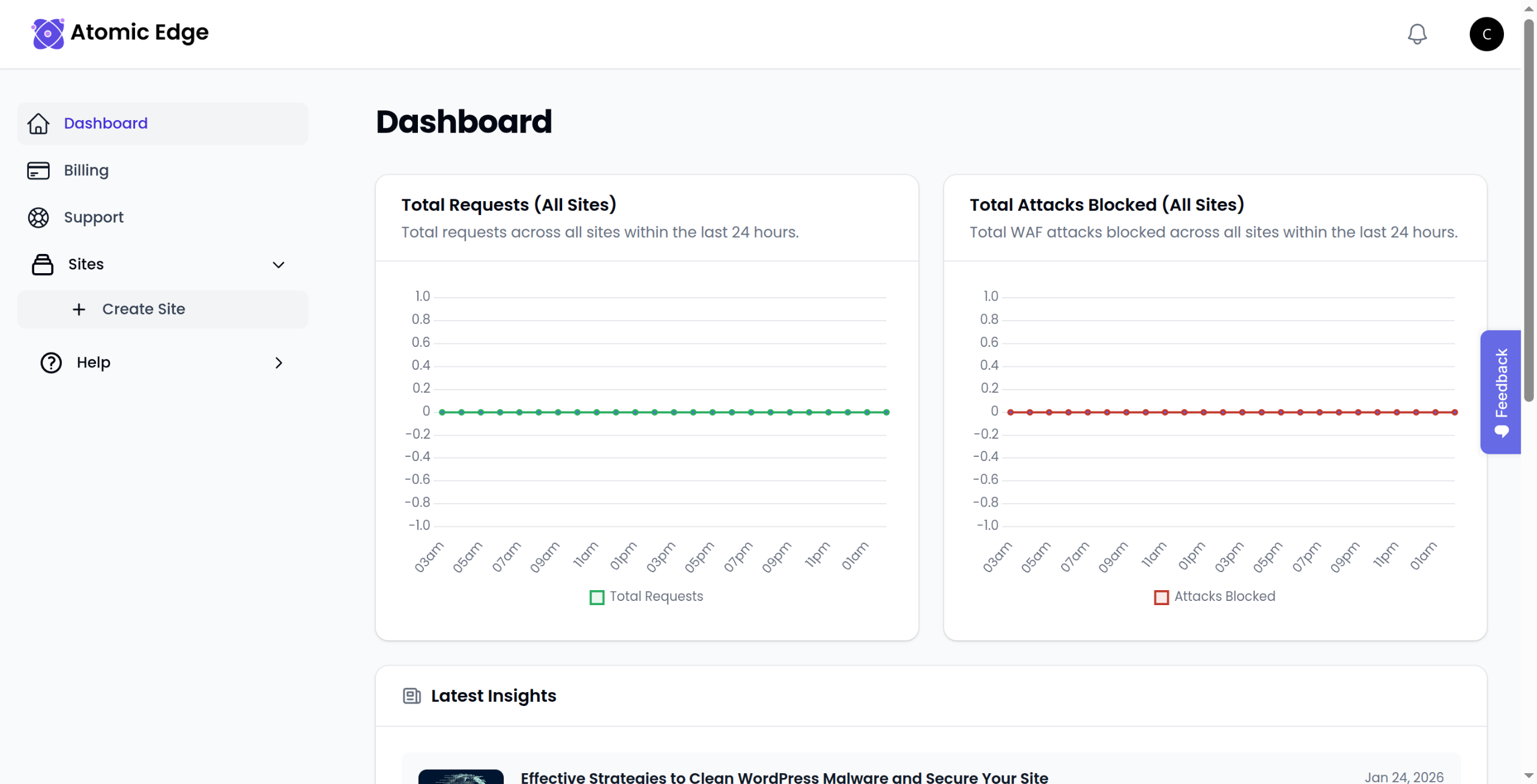Click the Billing card icon

38,170
